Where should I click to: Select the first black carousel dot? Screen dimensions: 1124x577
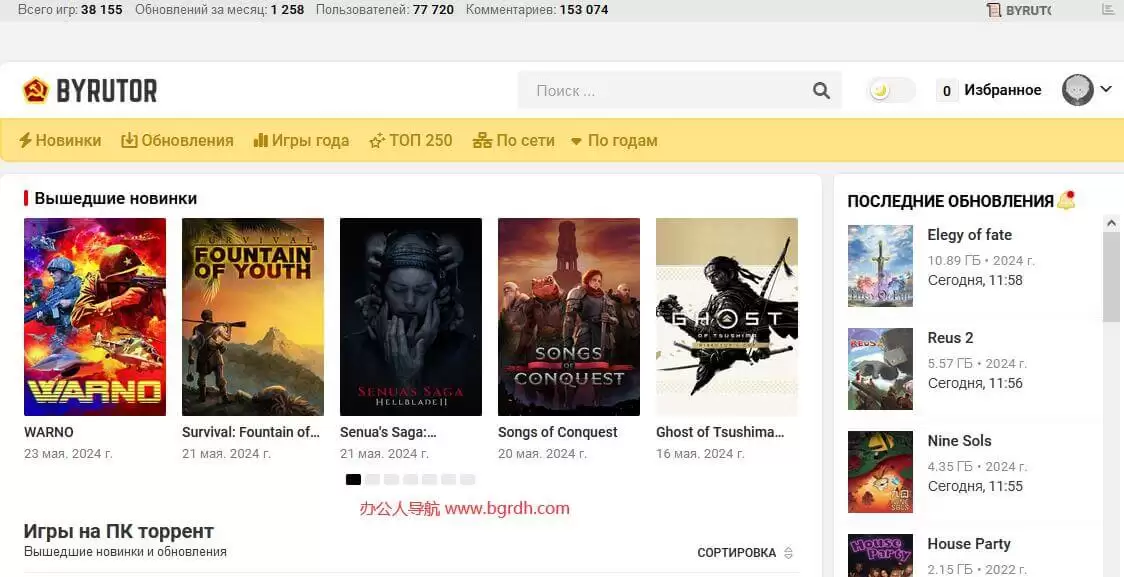coord(353,480)
